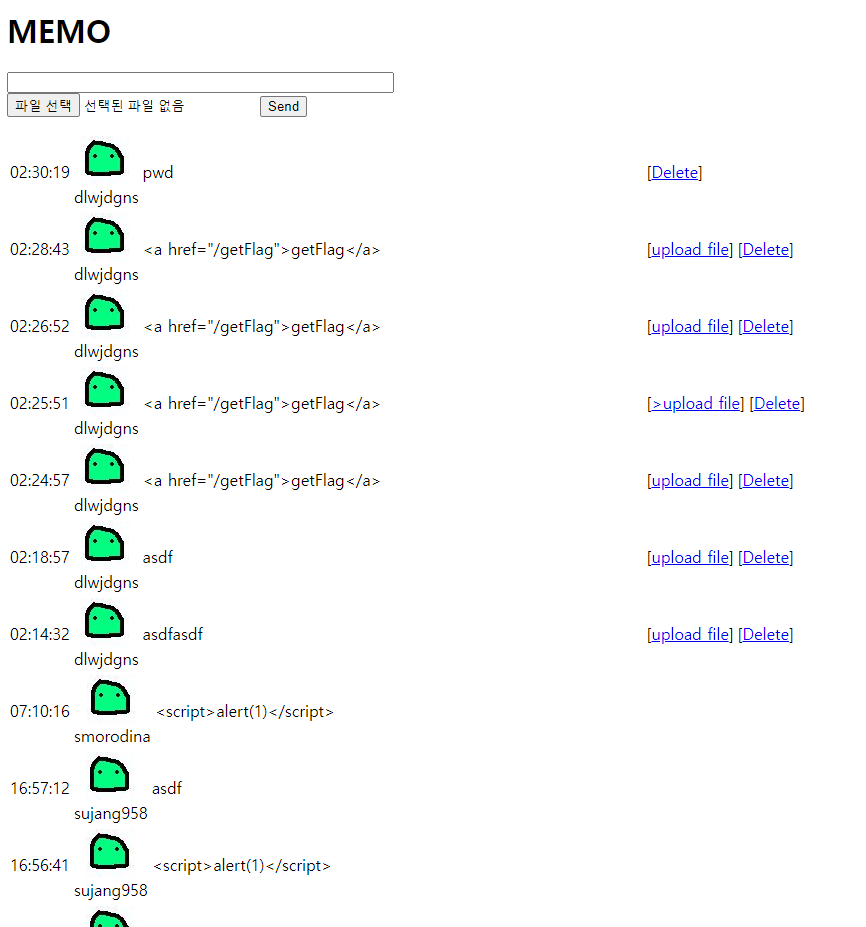Click the avatar icon of the 02:30:19 pwd memo

pyautogui.click(x=105, y=158)
